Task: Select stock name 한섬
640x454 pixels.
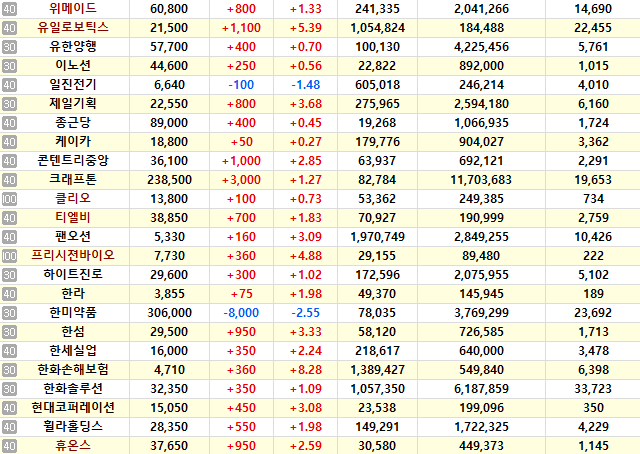Action: click(73, 331)
